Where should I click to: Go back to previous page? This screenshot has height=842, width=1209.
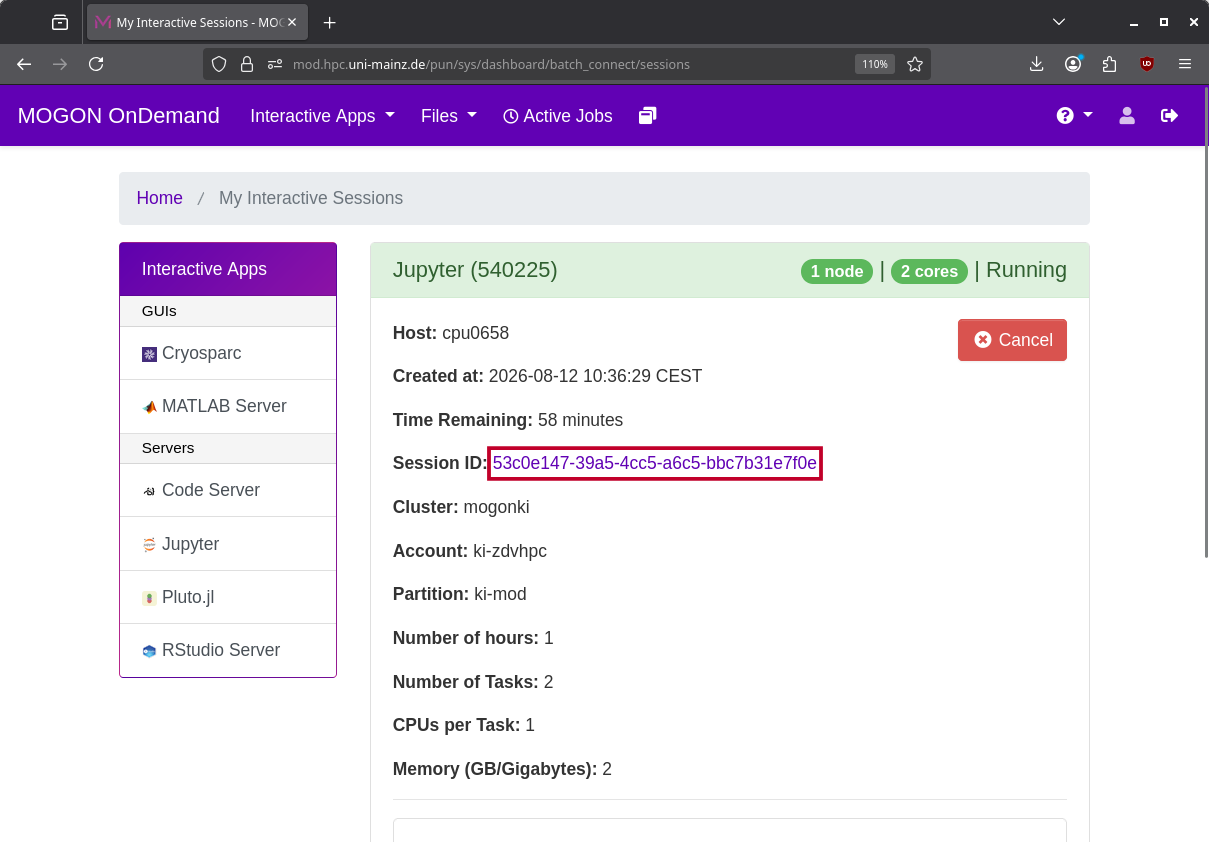[x=24, y=64]
